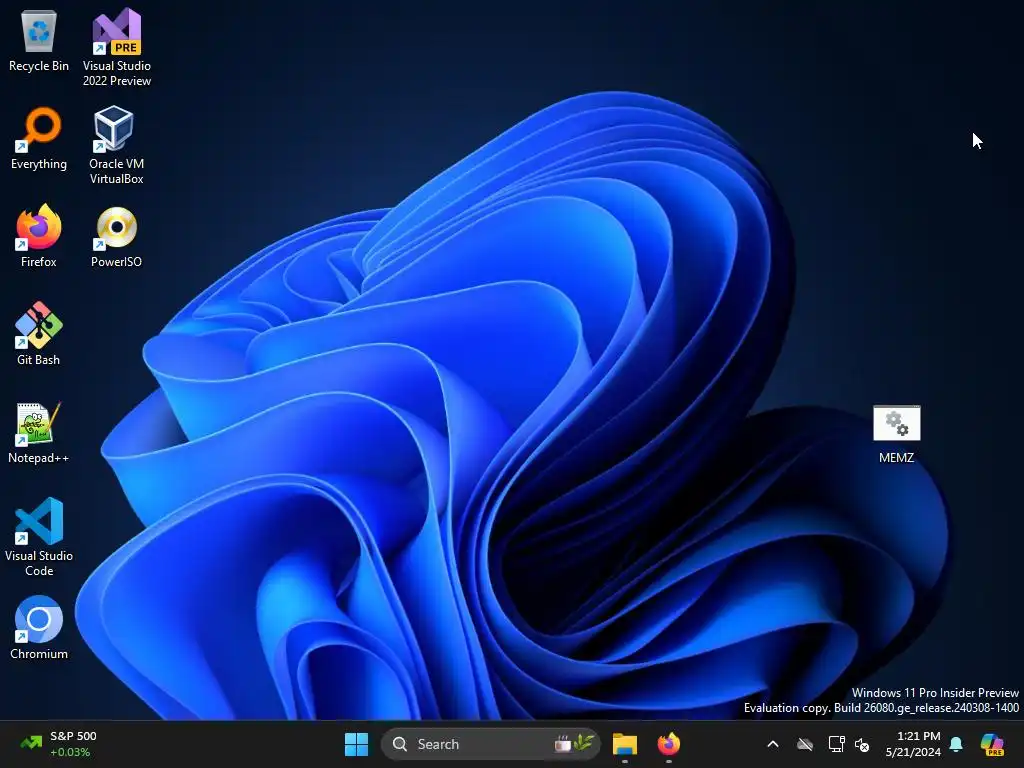1024x768 pixels.
Task: Click the Search highlight illustration in search box
Action: tap(574, 743)
